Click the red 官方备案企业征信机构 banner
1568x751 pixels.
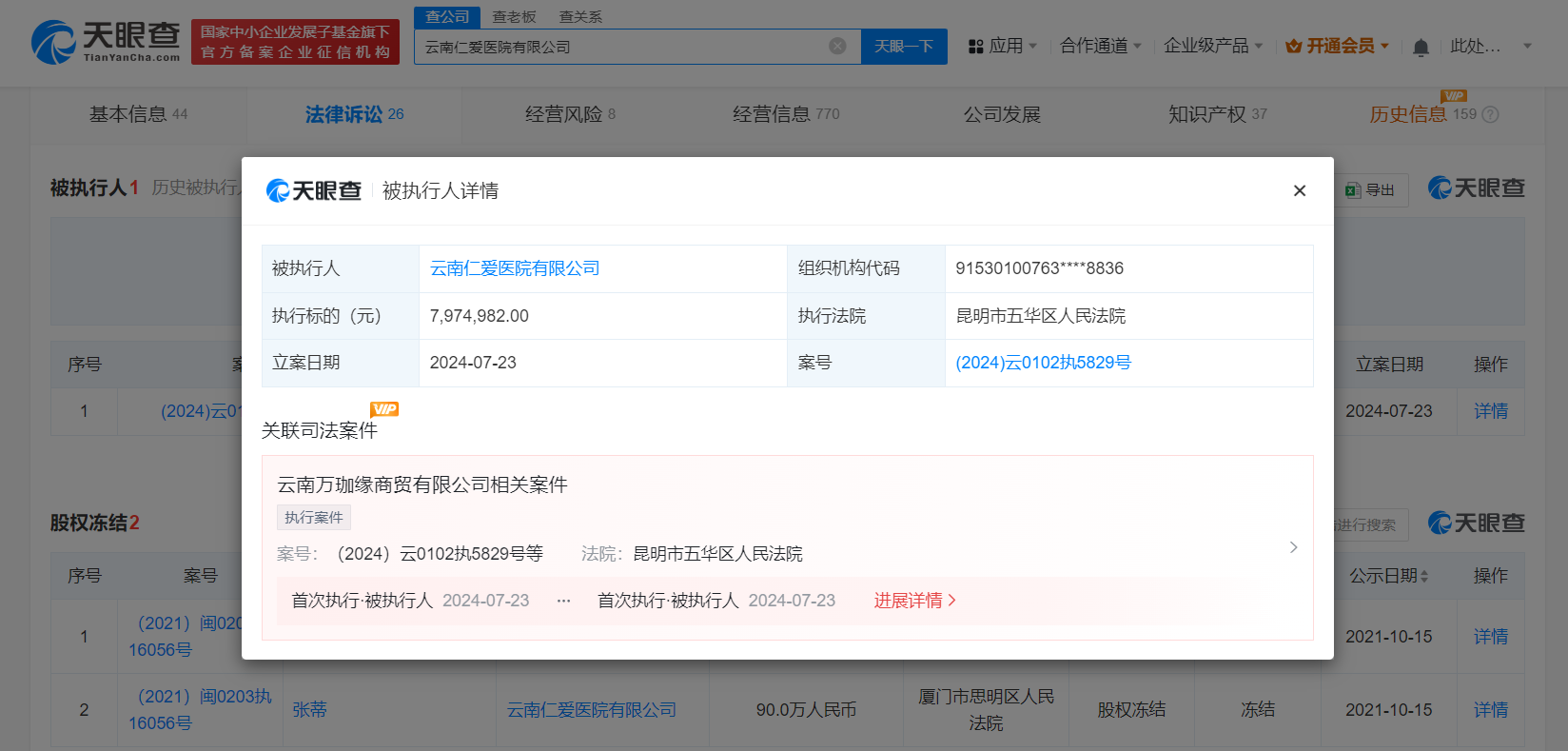(x=295, y=42)
